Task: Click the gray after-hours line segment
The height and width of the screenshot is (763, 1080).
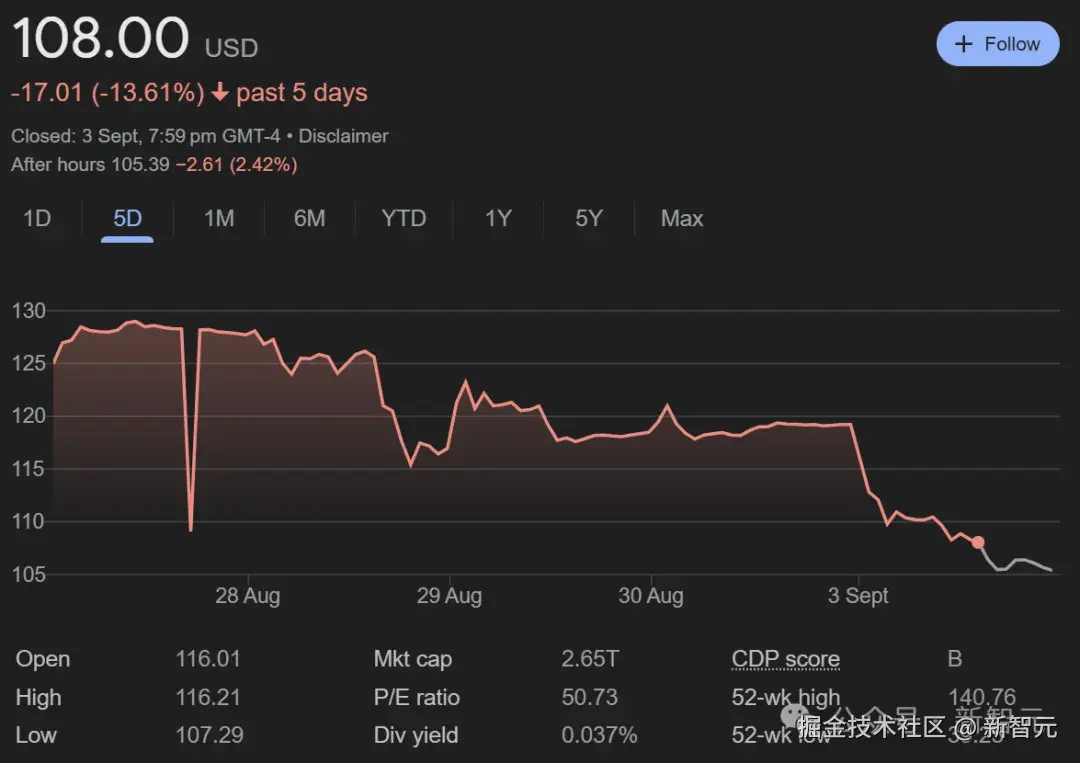Action: point(1020,562)
